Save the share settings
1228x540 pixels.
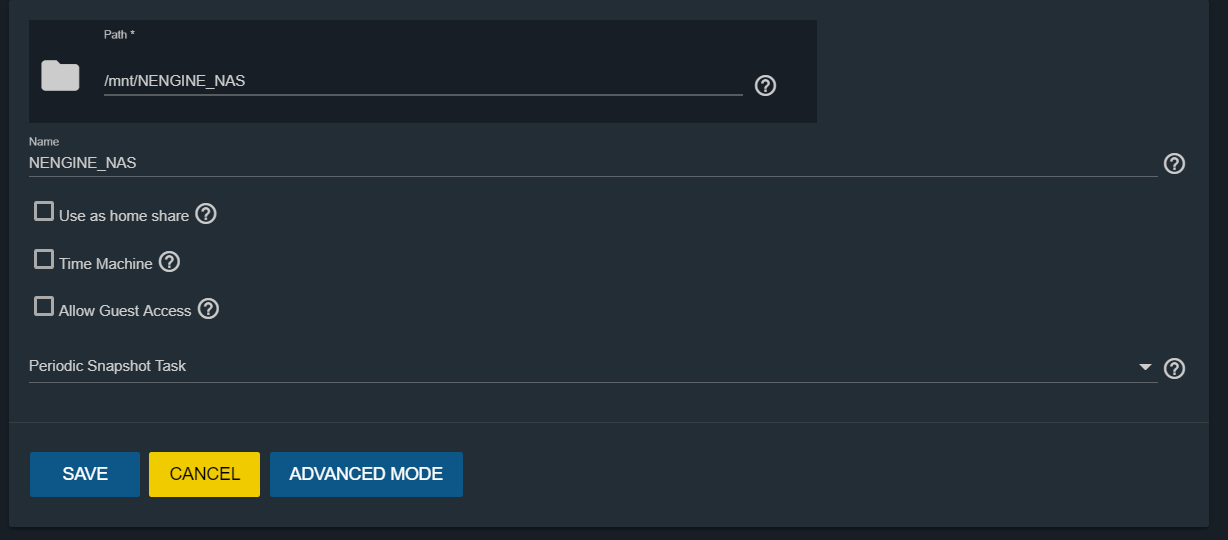[x=85, y=474]
